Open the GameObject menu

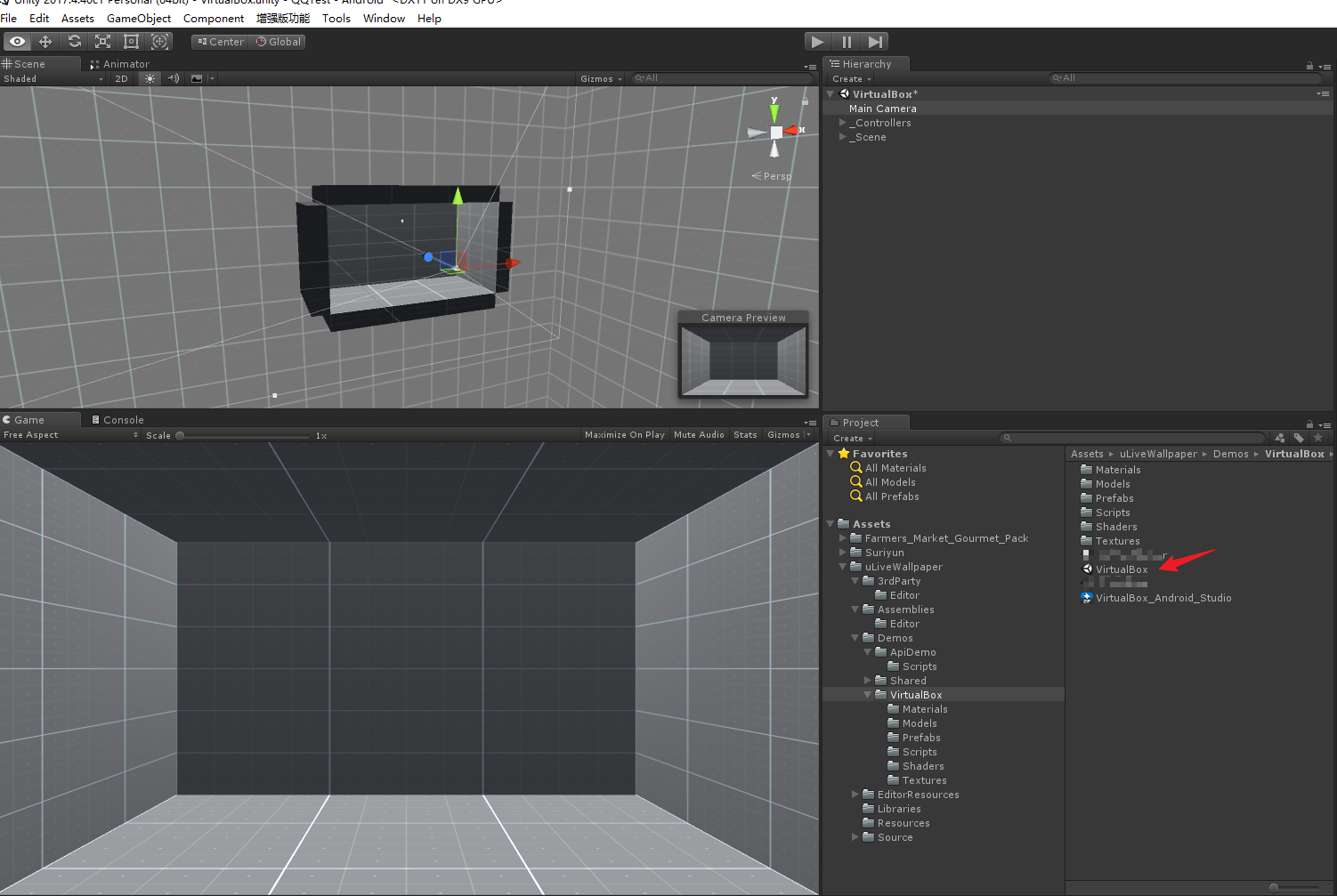click(x=139, y=18)
